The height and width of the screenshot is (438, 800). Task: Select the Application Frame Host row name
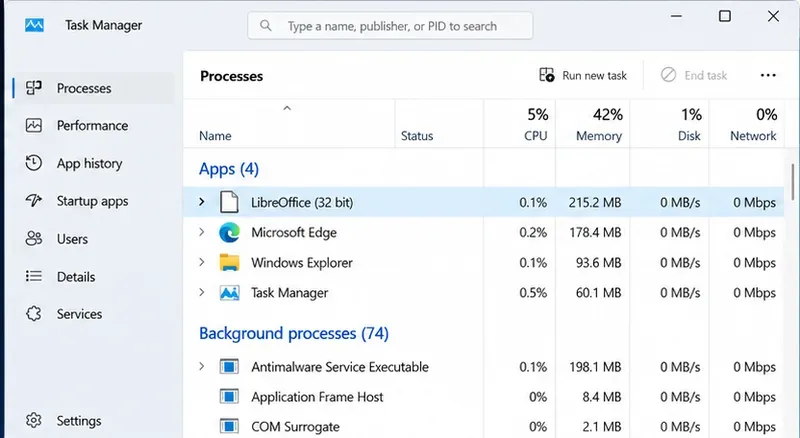(x=317, y=397)
